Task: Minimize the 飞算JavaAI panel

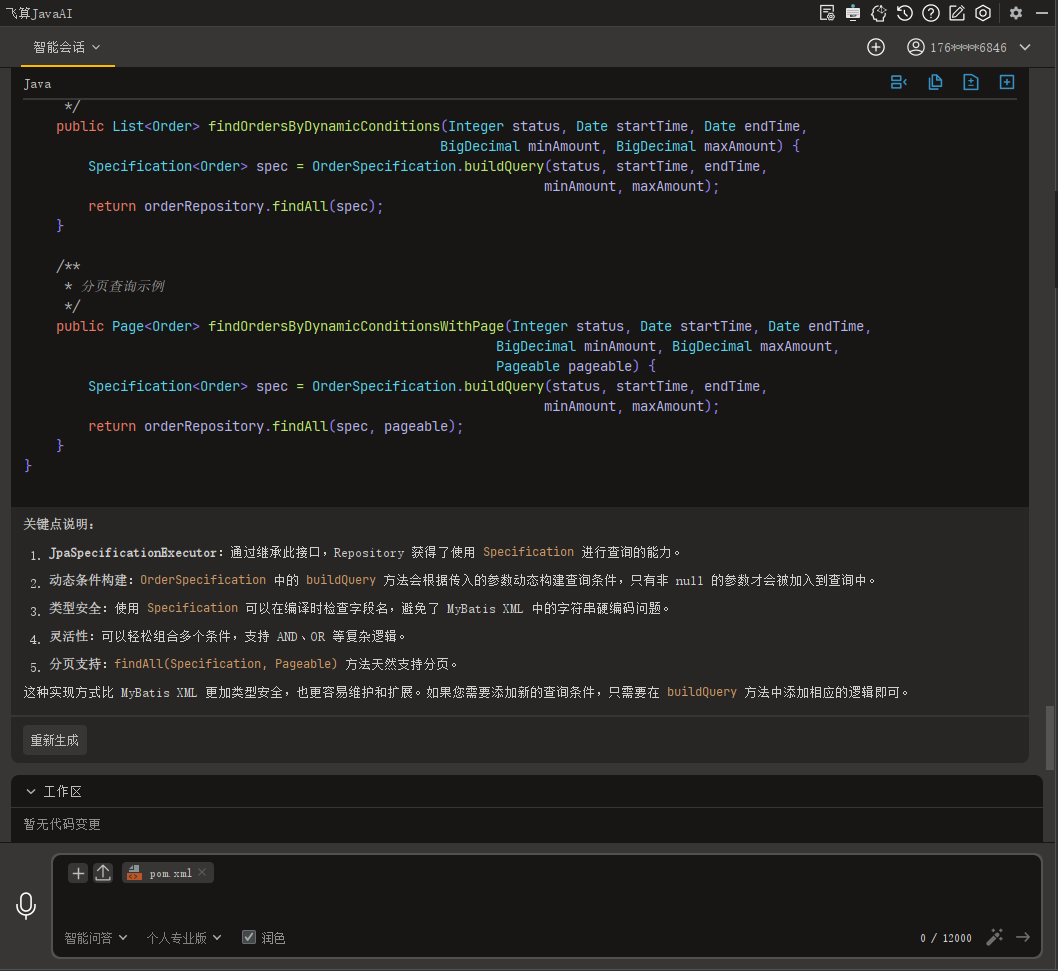Action: click(1042, 13)
